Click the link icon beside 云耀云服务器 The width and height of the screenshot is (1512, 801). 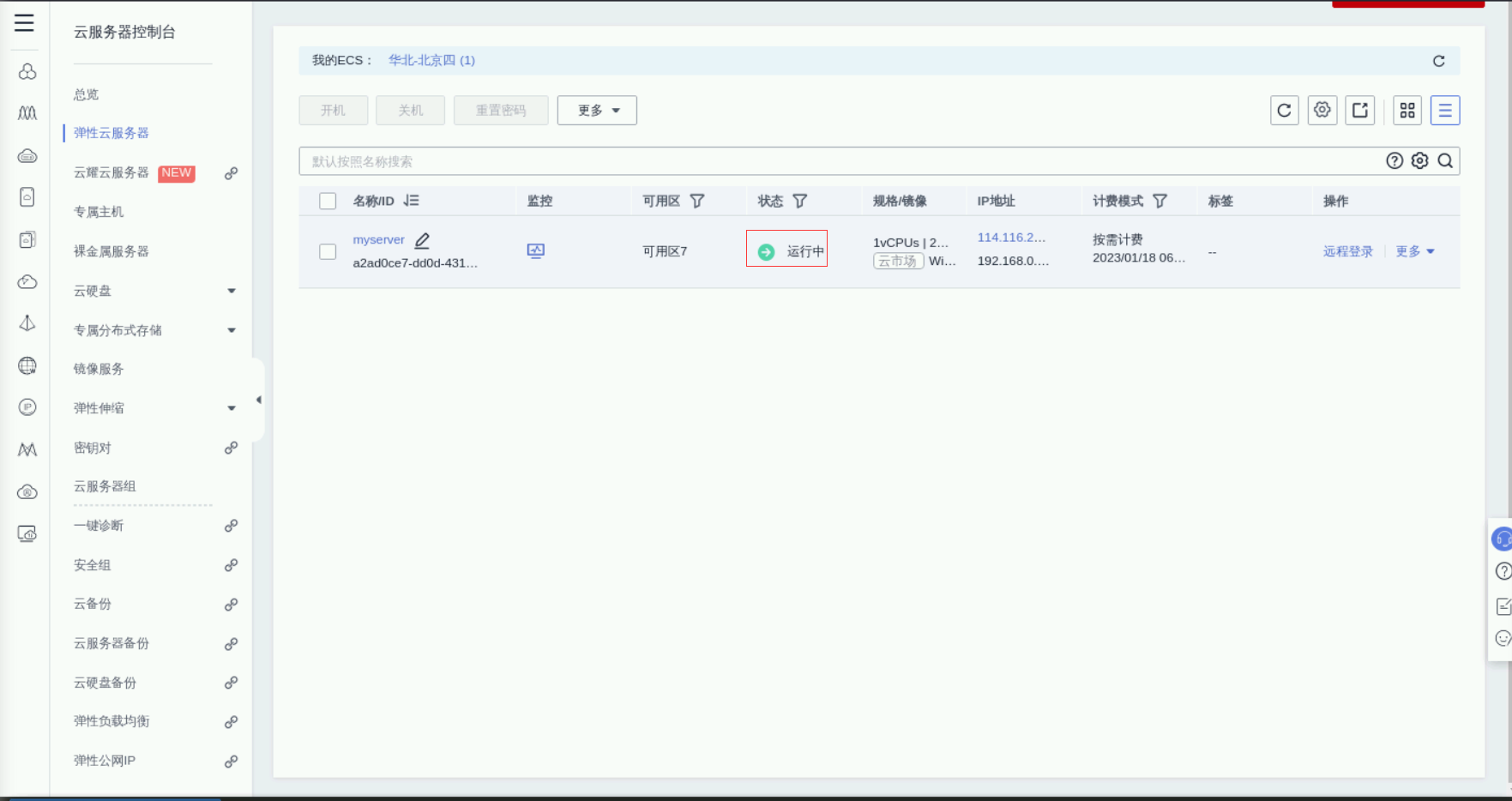pyautogui.click(x=231, y=173)
